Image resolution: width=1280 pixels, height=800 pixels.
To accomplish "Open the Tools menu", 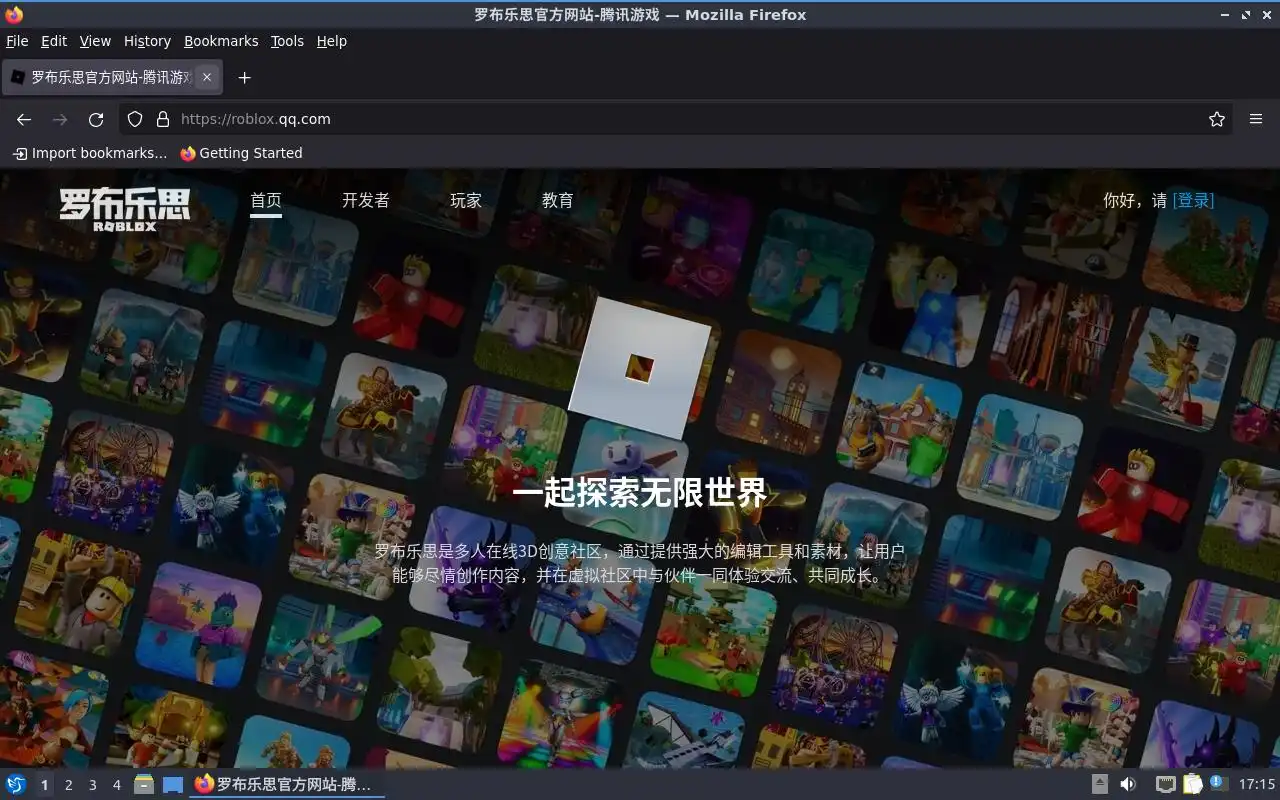I will 287,41.
